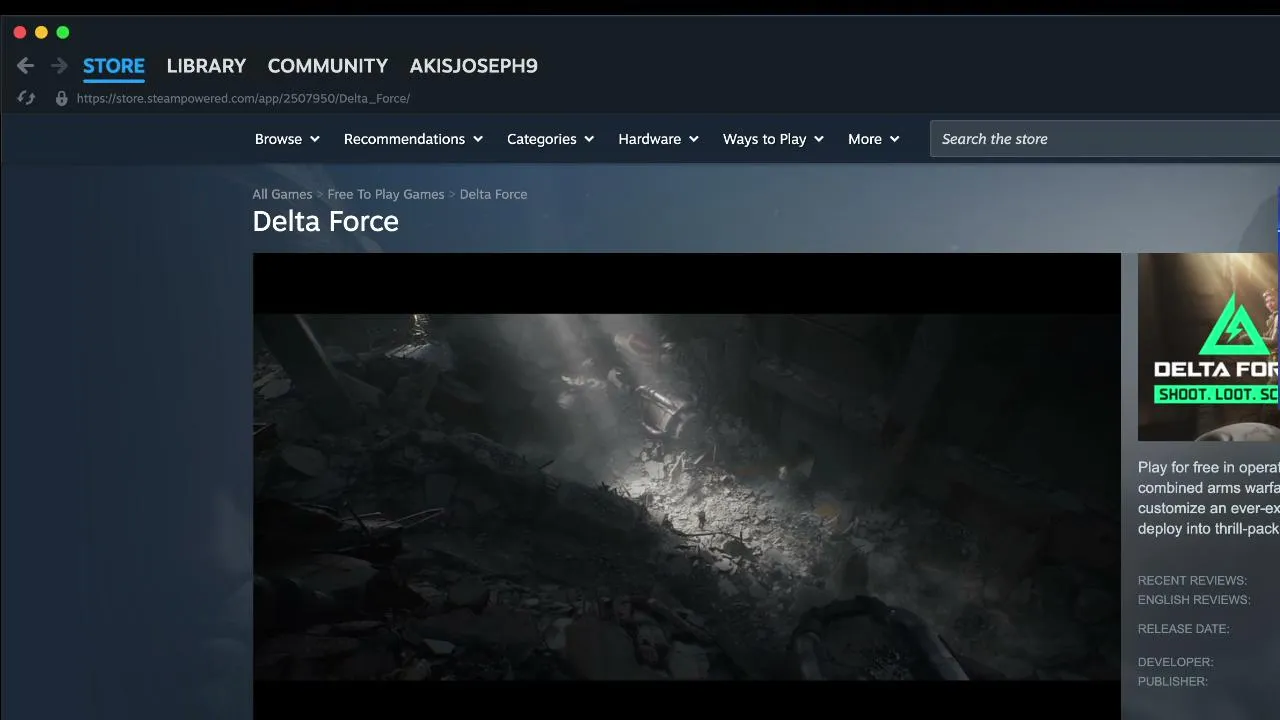Screen dimensions: 1280x720
Task: Click the RECENT REVIEWS label
Action: 1192,580
